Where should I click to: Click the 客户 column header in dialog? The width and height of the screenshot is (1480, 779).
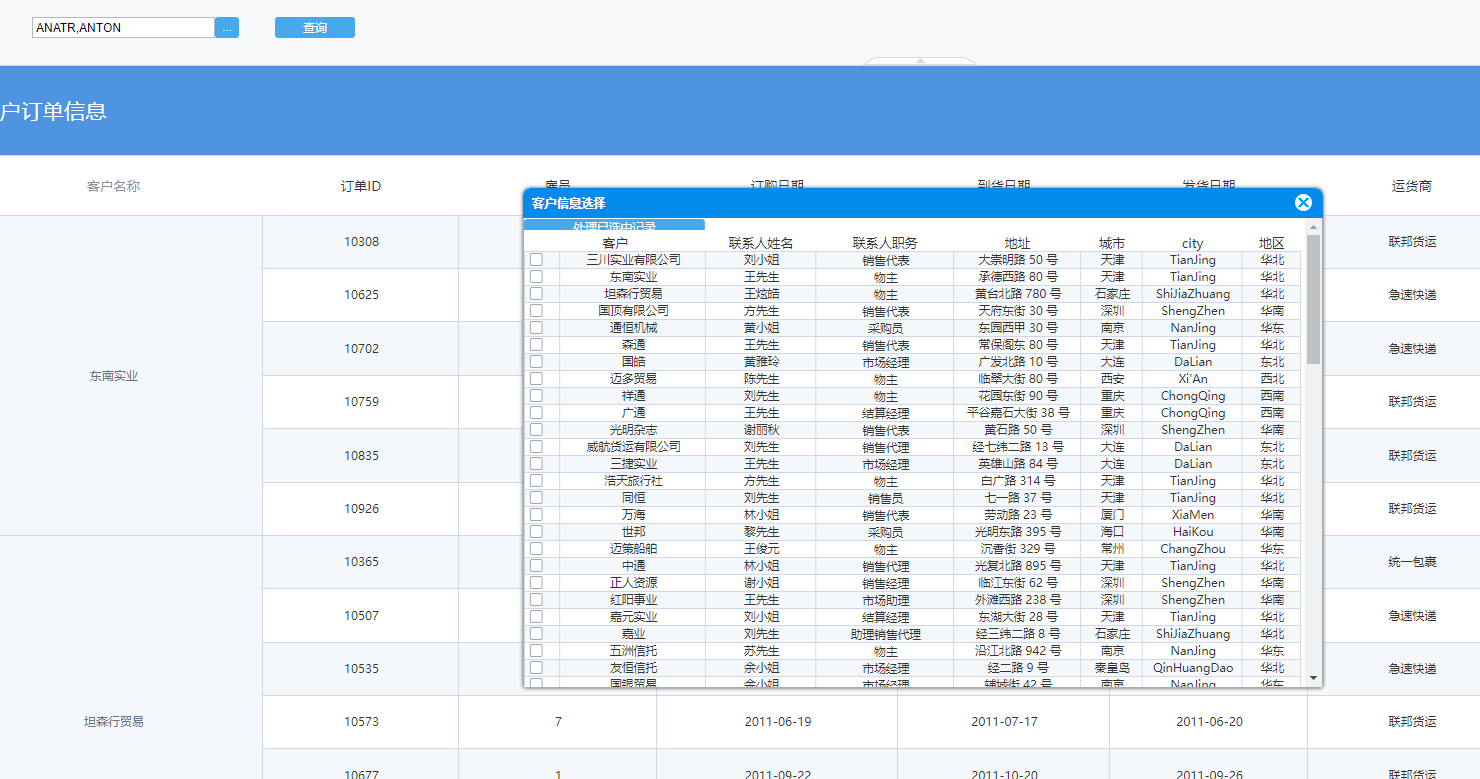click(x=615, y=243)
